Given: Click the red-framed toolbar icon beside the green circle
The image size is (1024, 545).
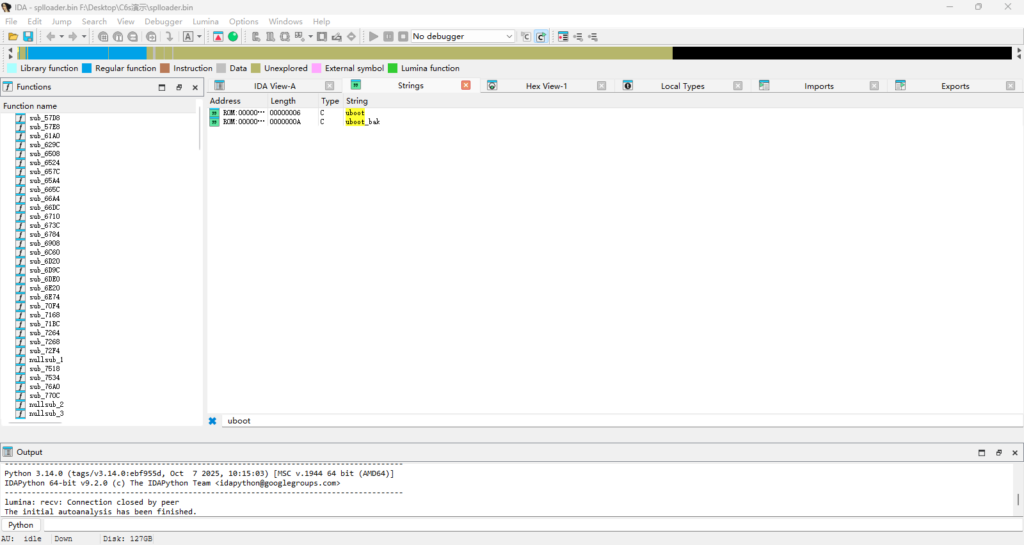Looking at the screenshot, I should coord(218,37).
